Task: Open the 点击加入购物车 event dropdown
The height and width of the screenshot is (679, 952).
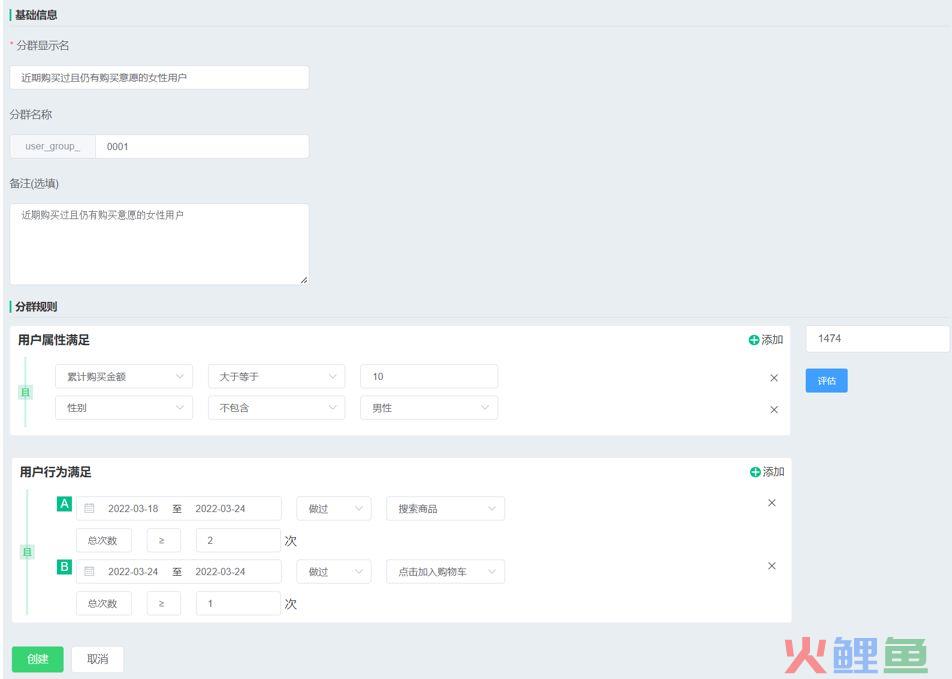Action: click(x=445, y=572)
